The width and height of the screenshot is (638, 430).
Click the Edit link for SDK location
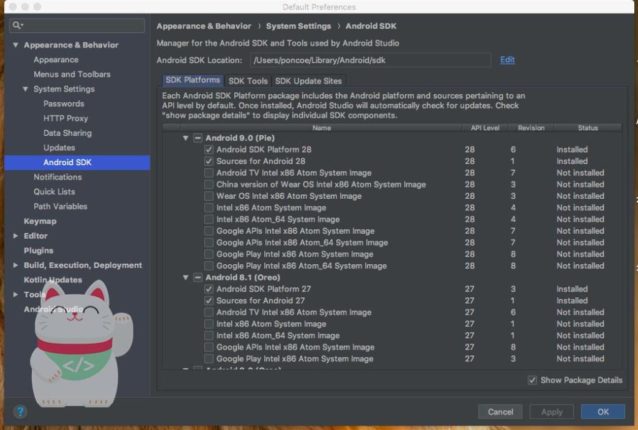(507, 60)
